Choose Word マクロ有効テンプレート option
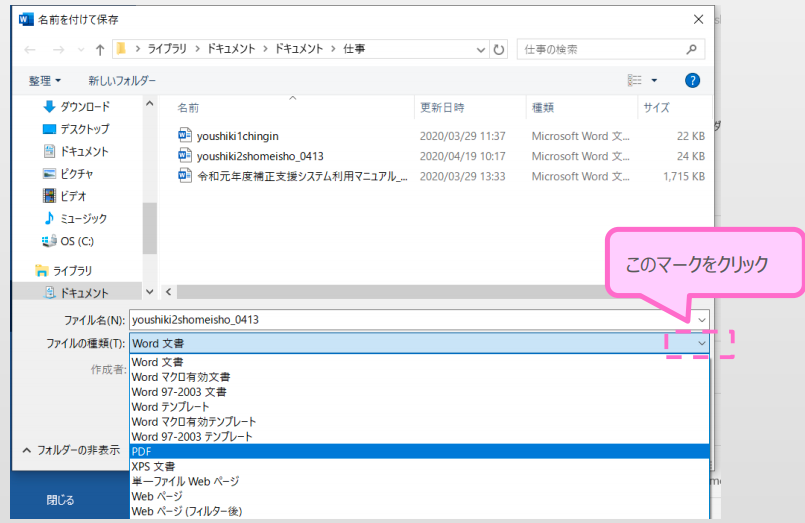The image size is (805, 523). (x=419, y=421)
